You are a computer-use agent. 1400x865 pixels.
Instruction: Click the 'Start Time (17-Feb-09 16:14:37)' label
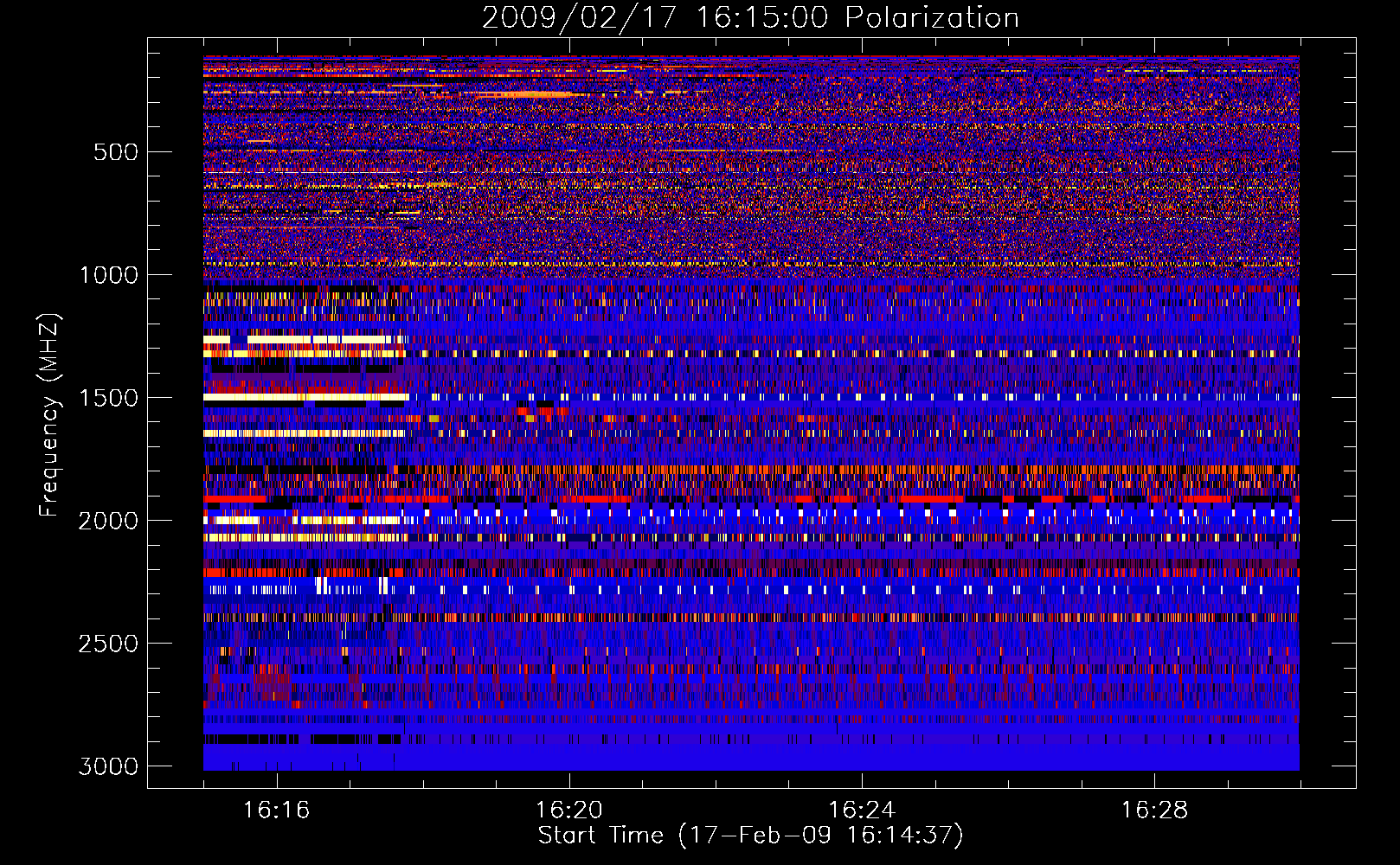coord(750,836)
